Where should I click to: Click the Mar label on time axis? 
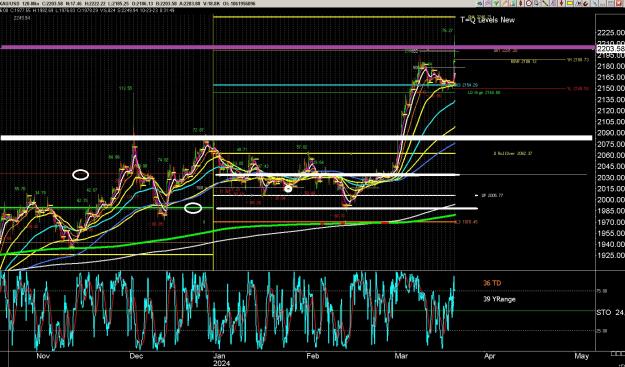pos(400,356)
